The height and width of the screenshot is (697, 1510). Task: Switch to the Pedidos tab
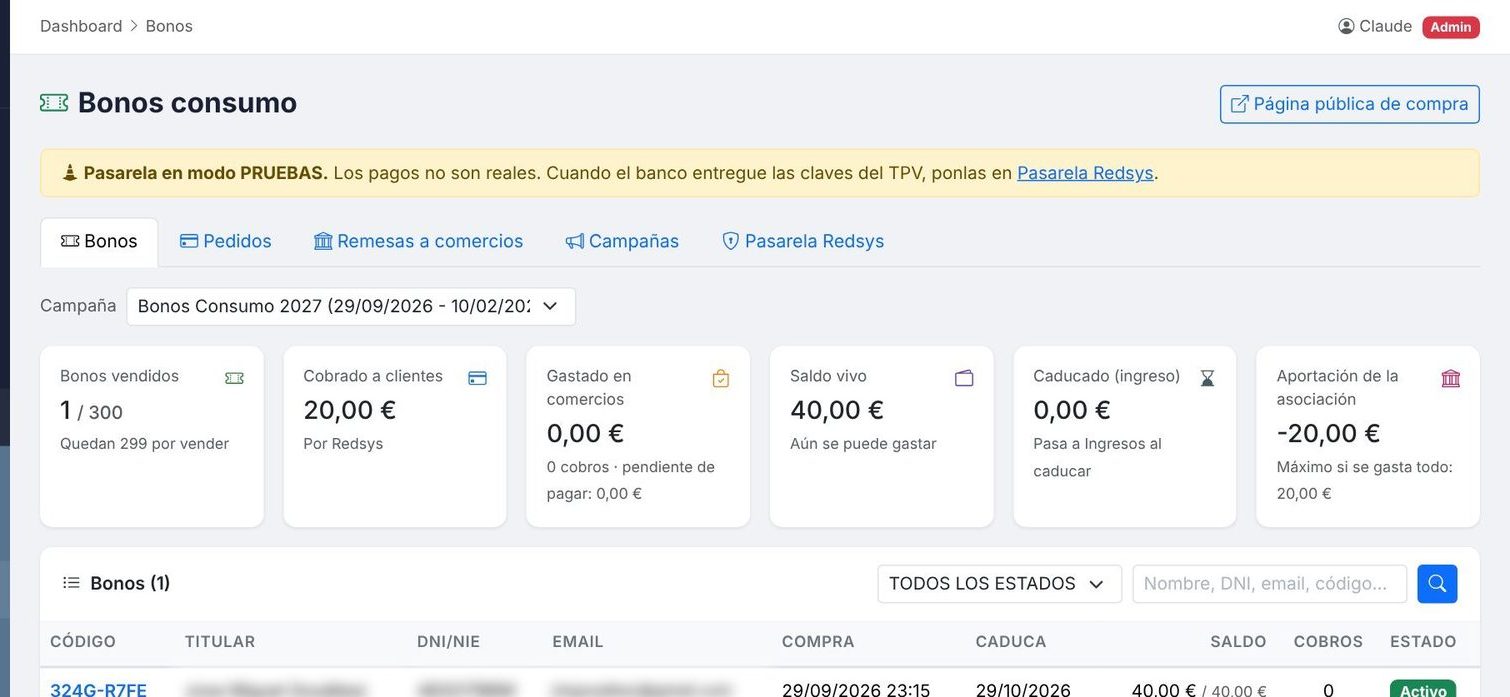click(x=226, y=242)
